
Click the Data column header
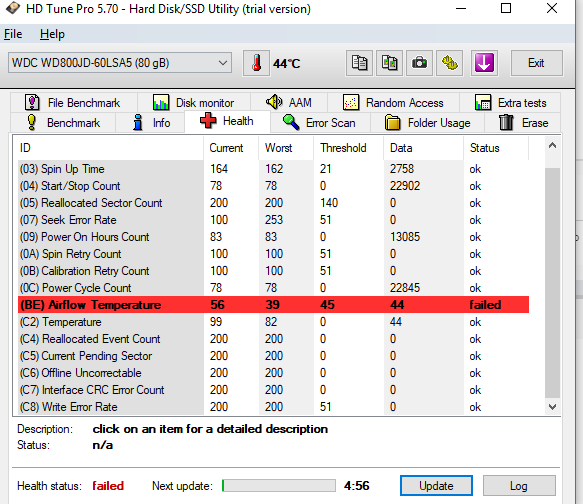(423, 148)
